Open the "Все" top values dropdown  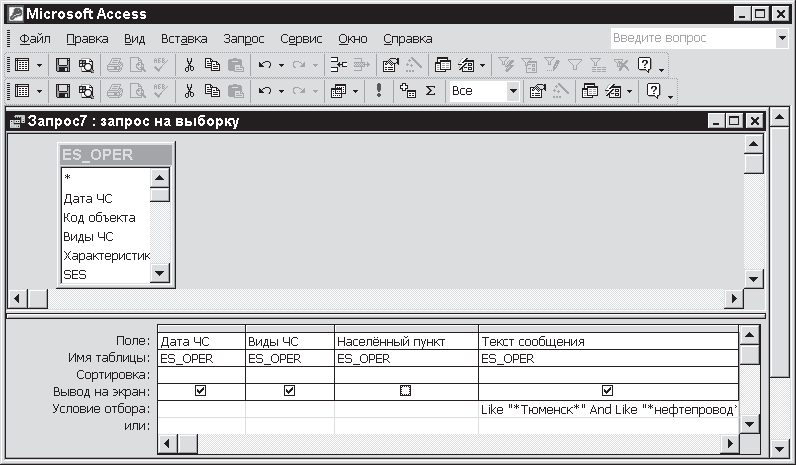[513, 91]
